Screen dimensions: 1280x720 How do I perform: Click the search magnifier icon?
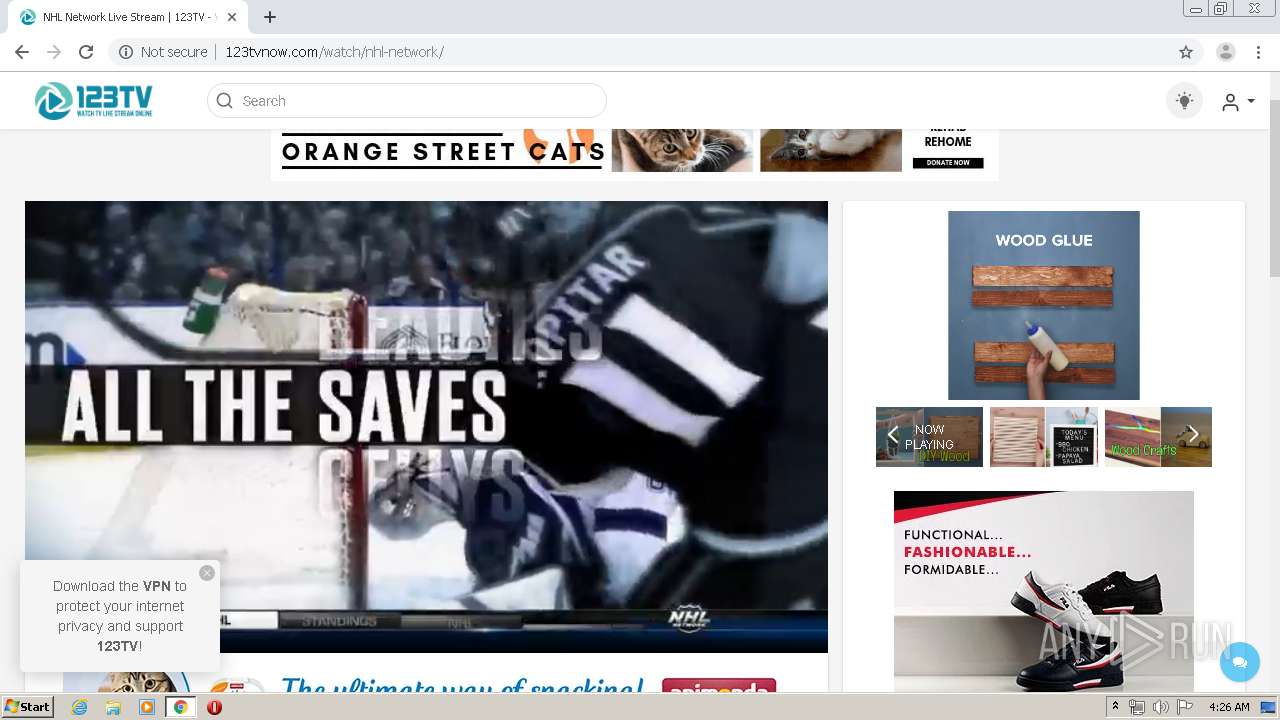point(225,101)
